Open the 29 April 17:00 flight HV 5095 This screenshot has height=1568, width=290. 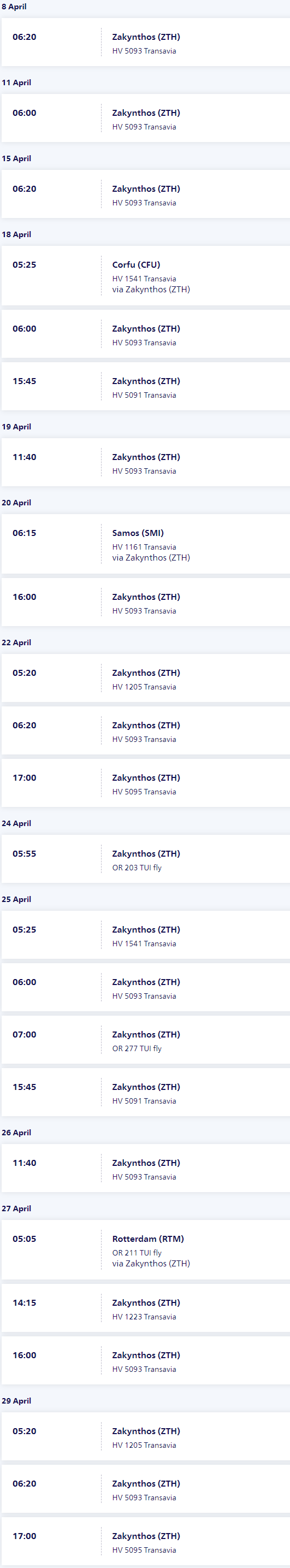pyautogui.click(x=145, y=1542)
